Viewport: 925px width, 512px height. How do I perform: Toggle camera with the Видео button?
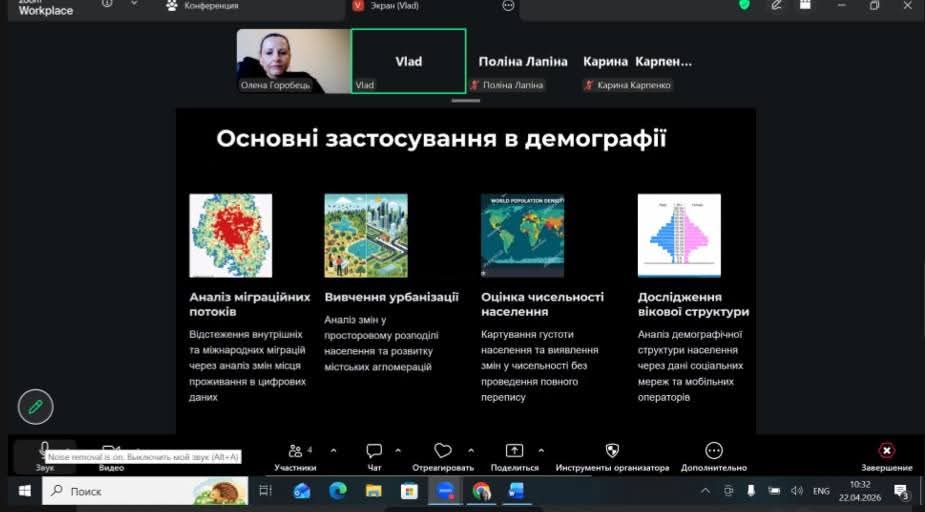pos(110,453)
